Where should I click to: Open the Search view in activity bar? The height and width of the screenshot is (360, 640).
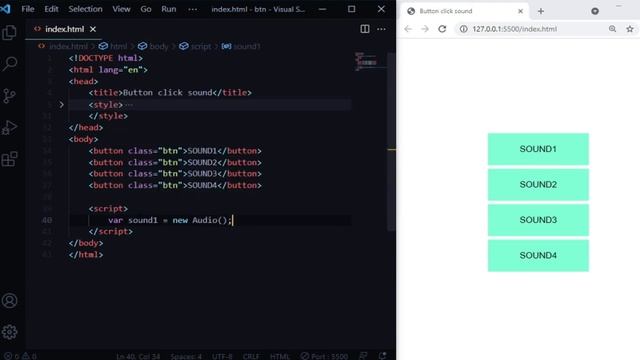coord(9,64)
